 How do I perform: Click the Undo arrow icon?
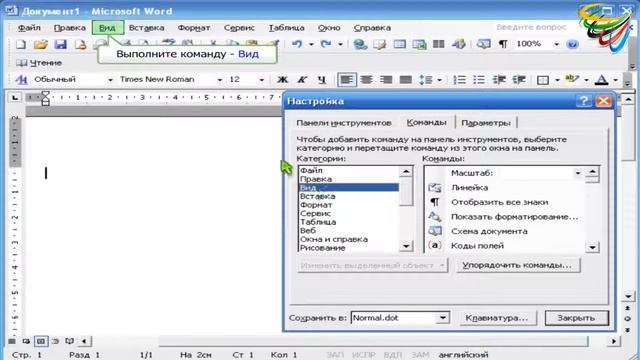click(297, 44)
